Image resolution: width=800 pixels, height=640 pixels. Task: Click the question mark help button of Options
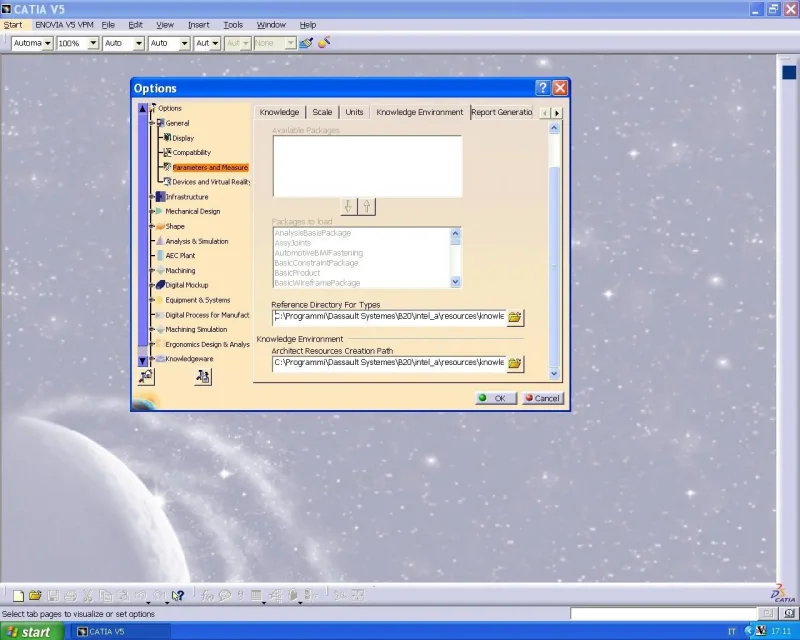[x=542, y=88]
